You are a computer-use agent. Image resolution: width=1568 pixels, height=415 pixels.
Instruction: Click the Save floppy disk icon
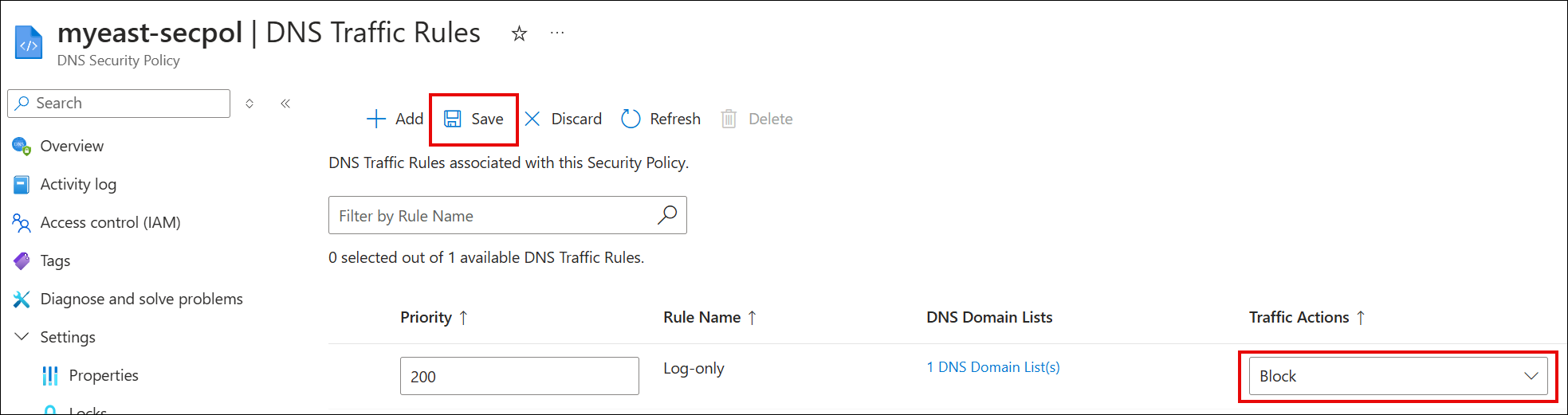click(453, 119)
